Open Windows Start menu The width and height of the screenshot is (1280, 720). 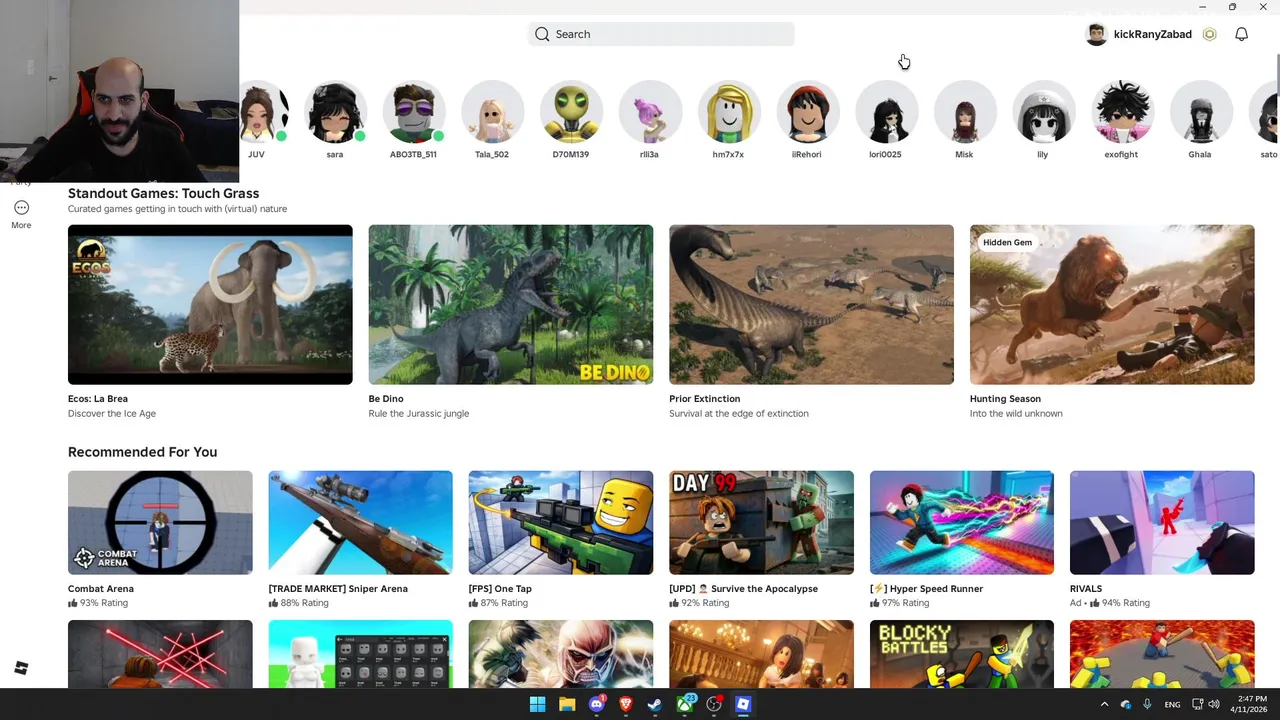click(537, 704)
